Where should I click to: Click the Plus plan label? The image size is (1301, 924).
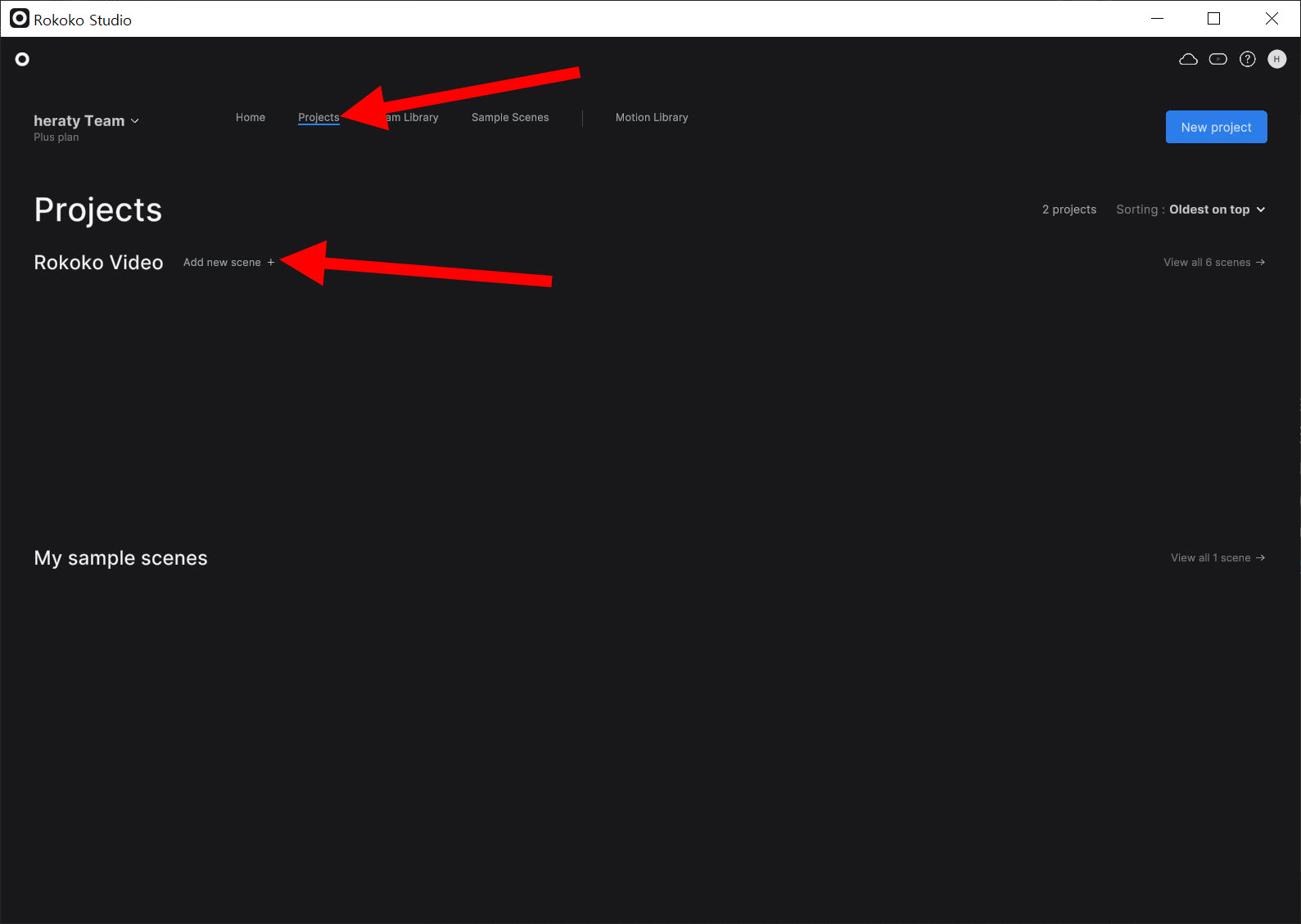click(56, 137)
